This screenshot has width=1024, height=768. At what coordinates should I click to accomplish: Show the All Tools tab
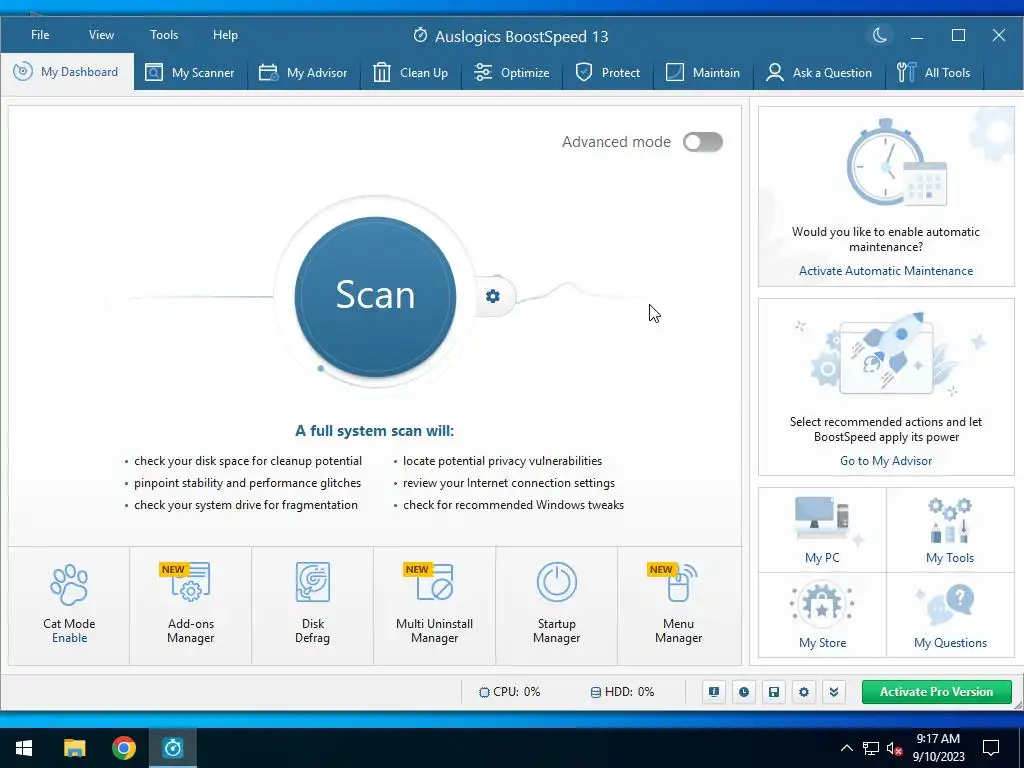pyautogui.click(x=934, y=72)
